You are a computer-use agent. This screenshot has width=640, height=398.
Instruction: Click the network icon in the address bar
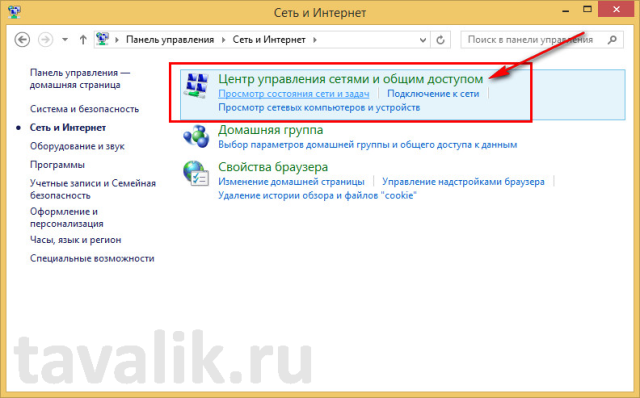coord(102,39)
